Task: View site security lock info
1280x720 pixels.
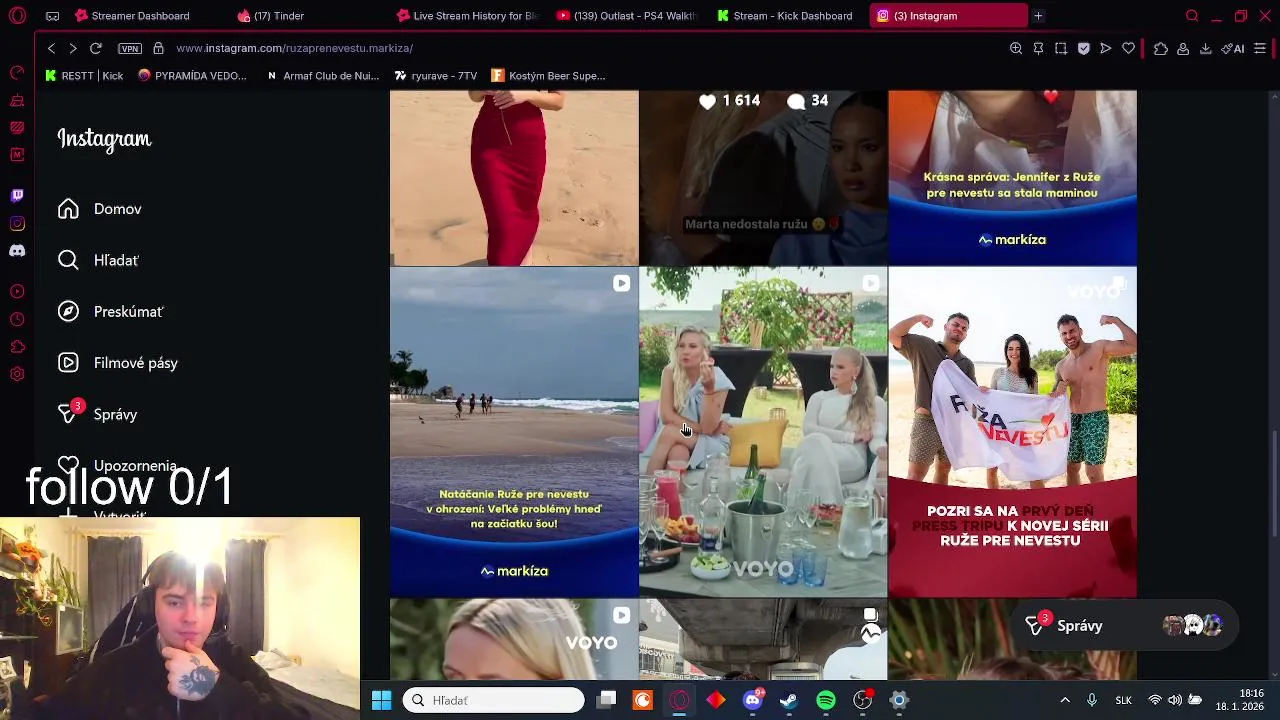Action: 158,48
